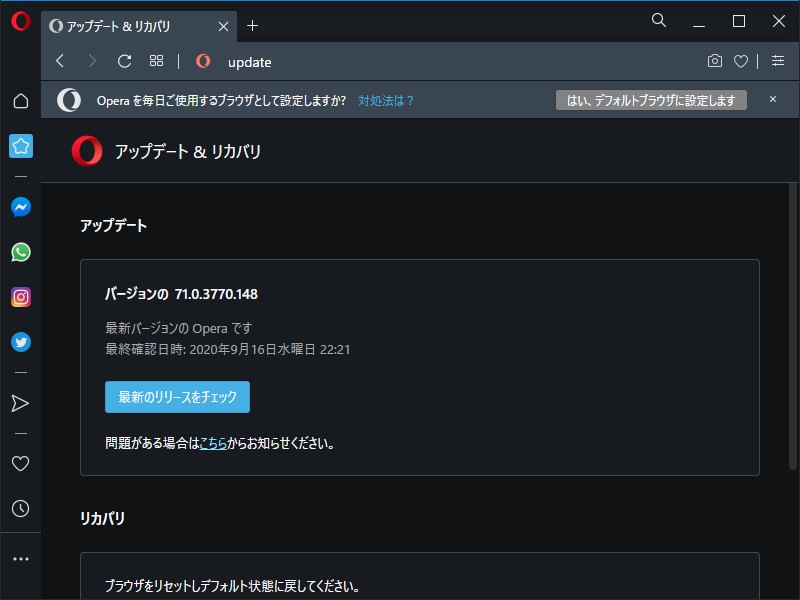Go forward with the forward arrow

tap(92, 61)
